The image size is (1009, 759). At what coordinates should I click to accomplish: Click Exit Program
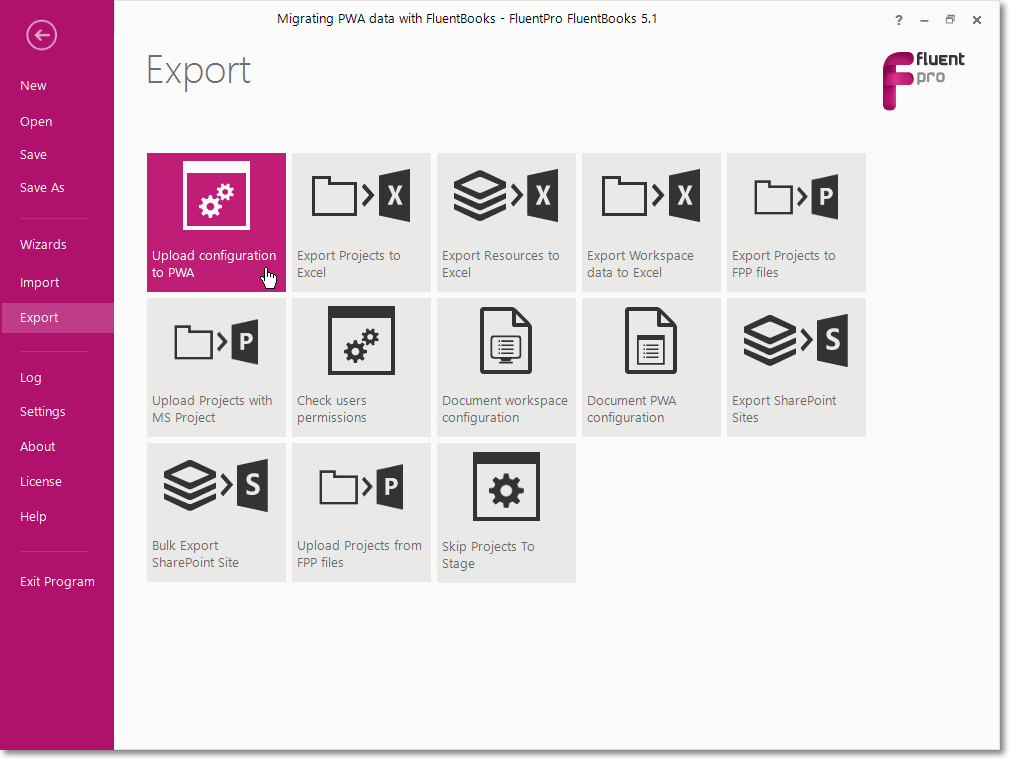pyautogui.click(x=57, y=581)
